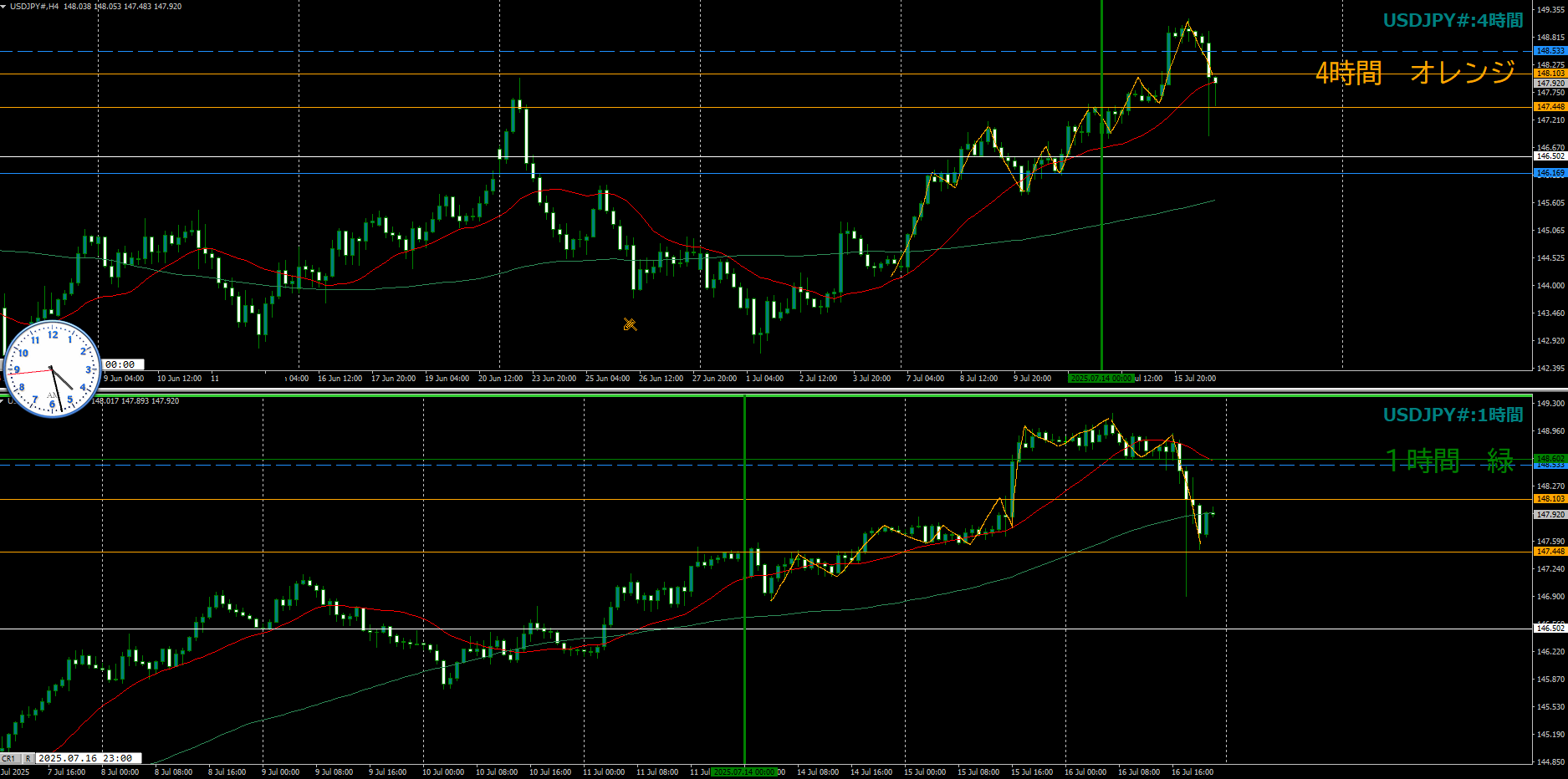Click the 4時間 オレンジ text label
The height and width of the screenshot is (779, 1568).
pos(1415,73)
